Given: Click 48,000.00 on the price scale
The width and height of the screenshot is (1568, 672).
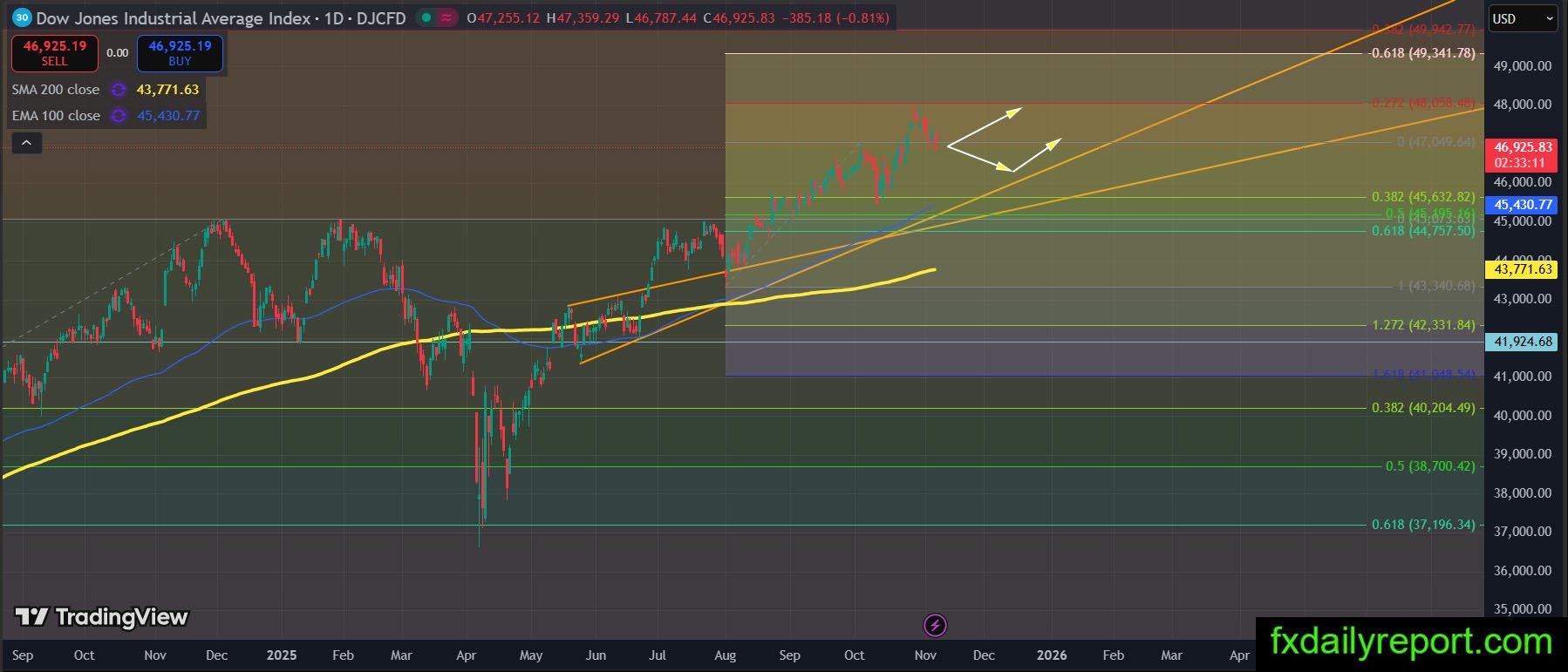Looking at the screenshot, I should click(x=1523, y=105).
